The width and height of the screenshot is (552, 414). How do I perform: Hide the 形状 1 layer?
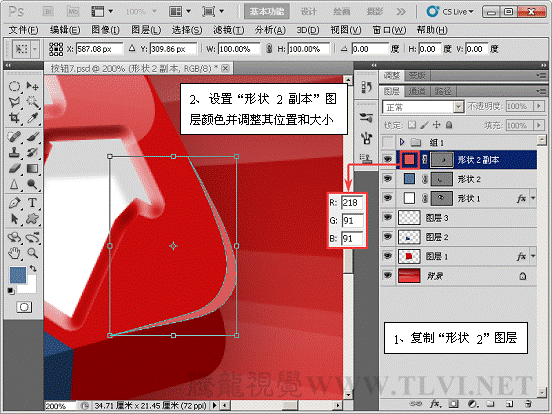coord(388,198)
